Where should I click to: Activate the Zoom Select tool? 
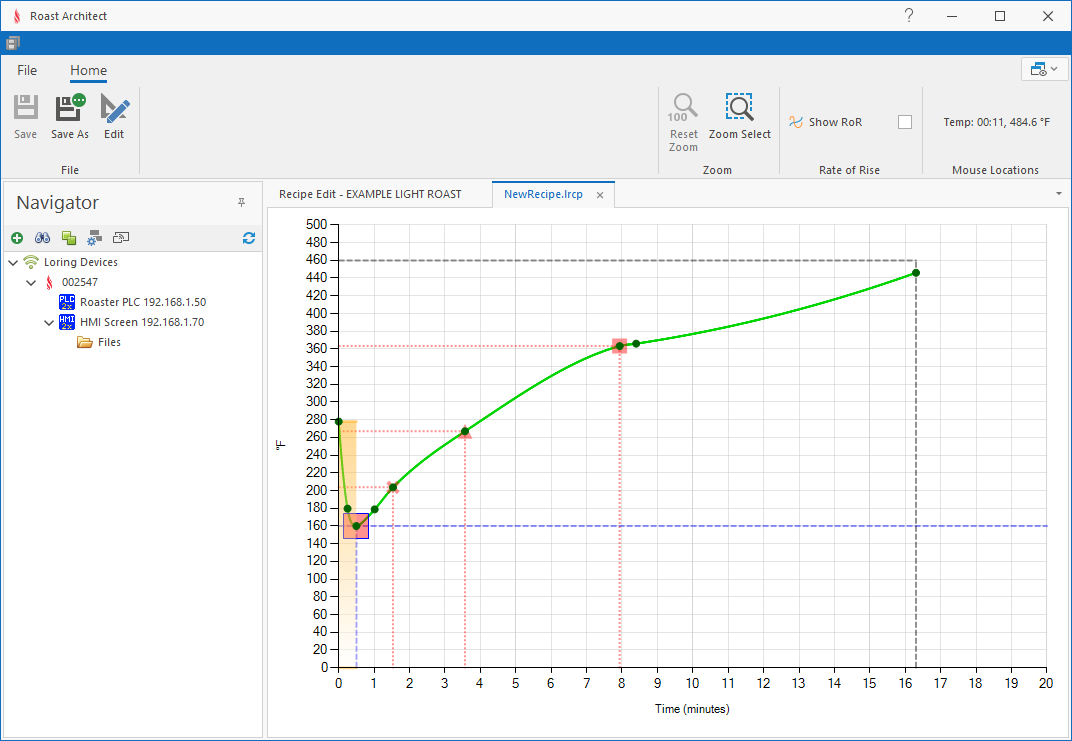click(x=740, y=108)
